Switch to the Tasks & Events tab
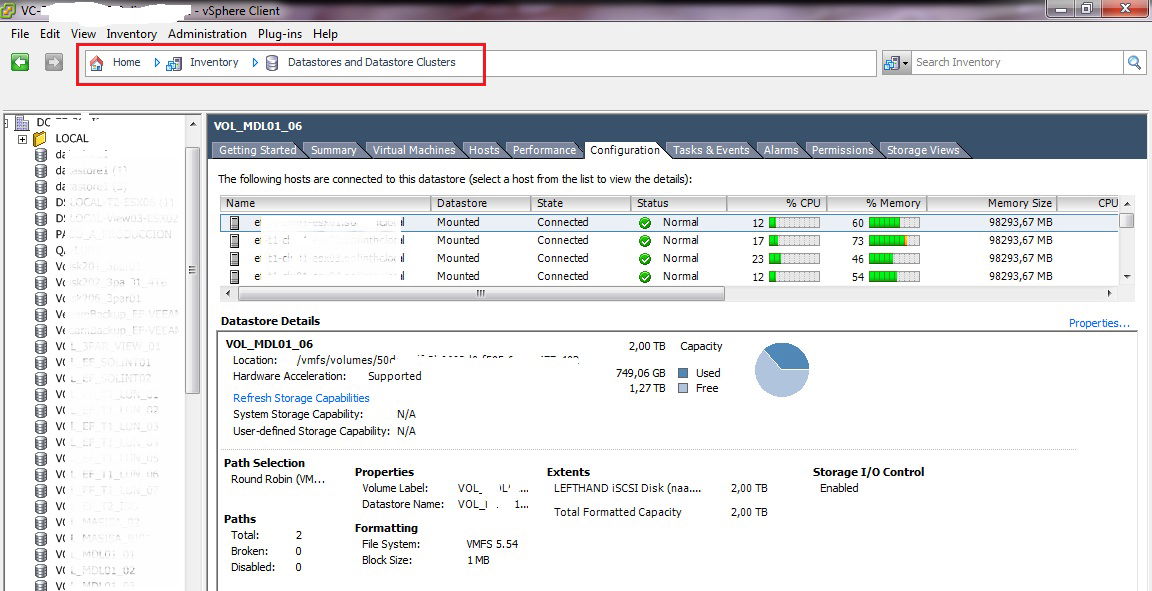 [x=711, y=151]
